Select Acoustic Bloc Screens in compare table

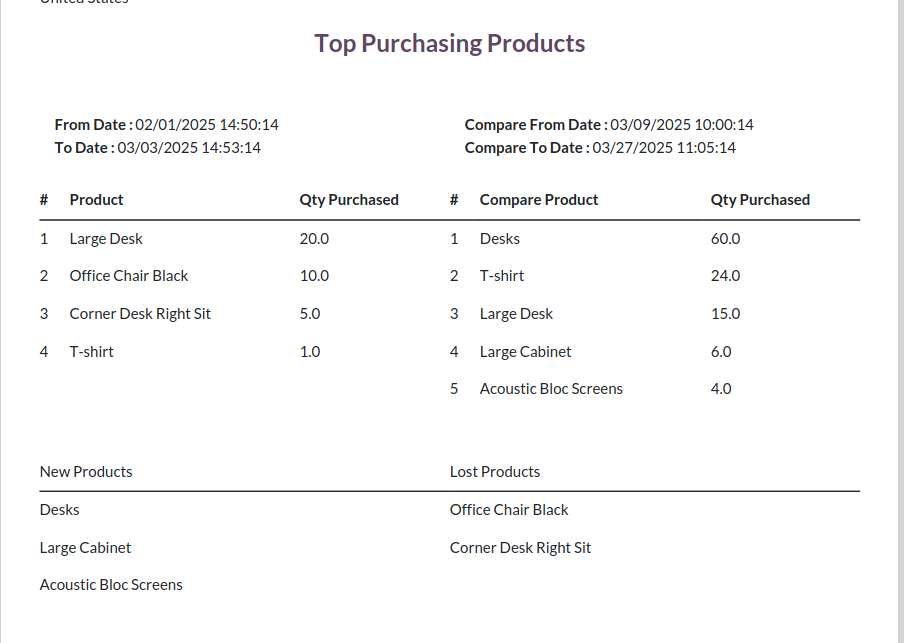[551, 389]
